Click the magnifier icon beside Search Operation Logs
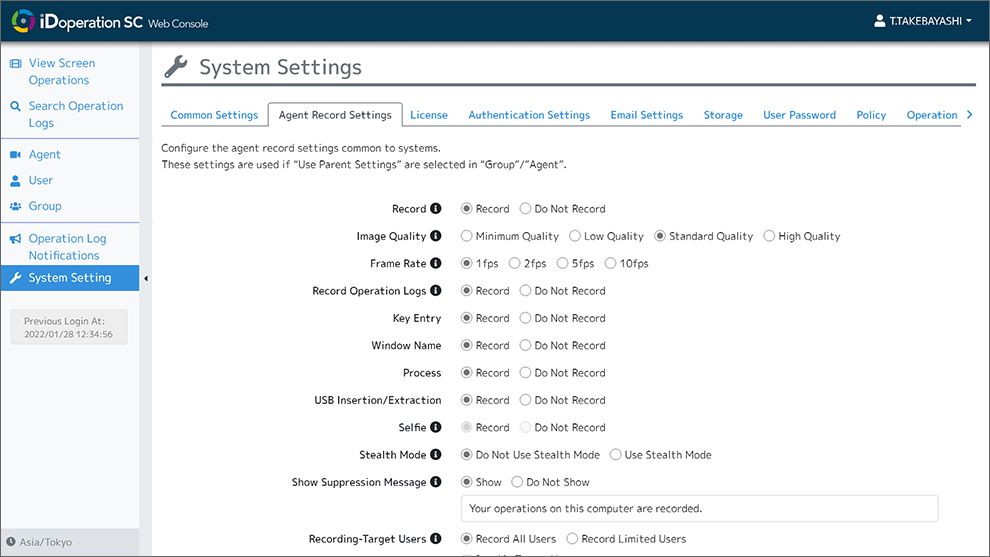Screen dimensions: 990x557 coord(15,106)
